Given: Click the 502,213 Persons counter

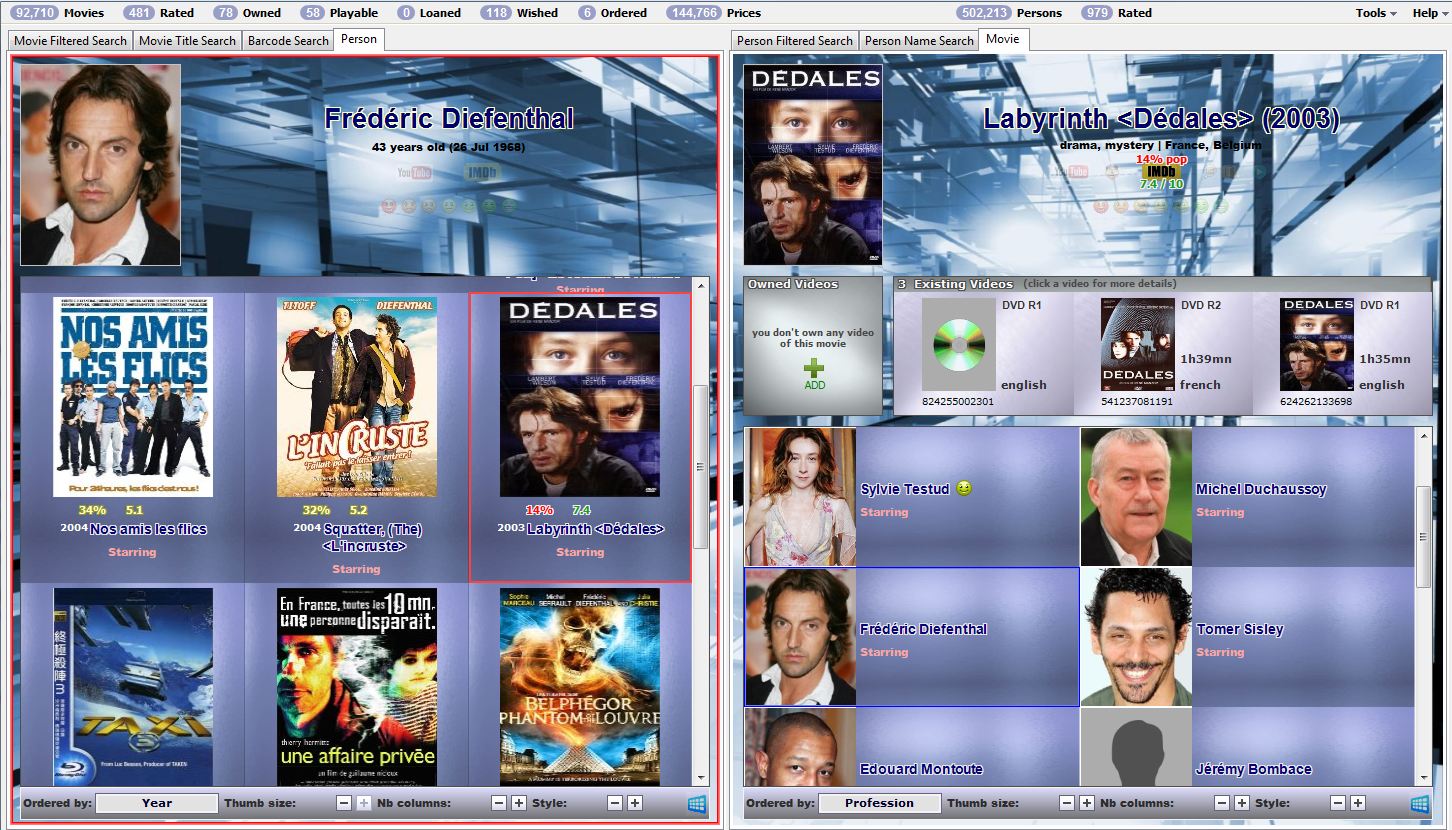Looking at the screenshot, I should click(x=1011, y=13).
